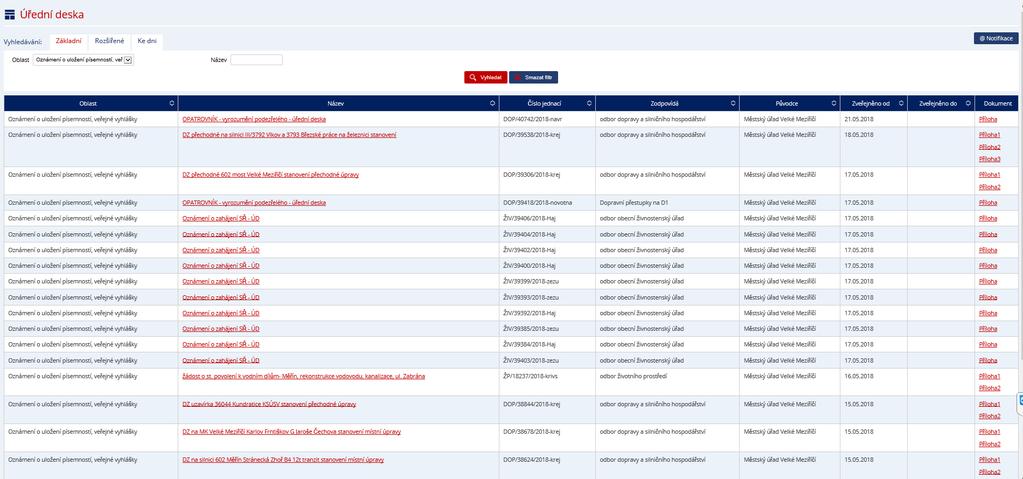Open DZ na silnici 602 Měřín link
The height and width of the screenshot is (479, 1023).
[x=282, y=460]
